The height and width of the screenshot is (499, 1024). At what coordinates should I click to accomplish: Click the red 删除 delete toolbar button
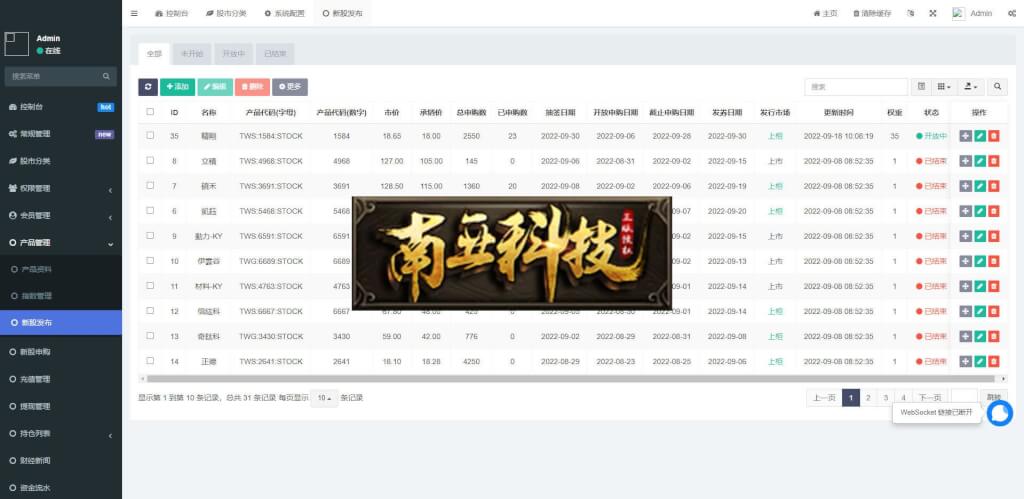252,87
